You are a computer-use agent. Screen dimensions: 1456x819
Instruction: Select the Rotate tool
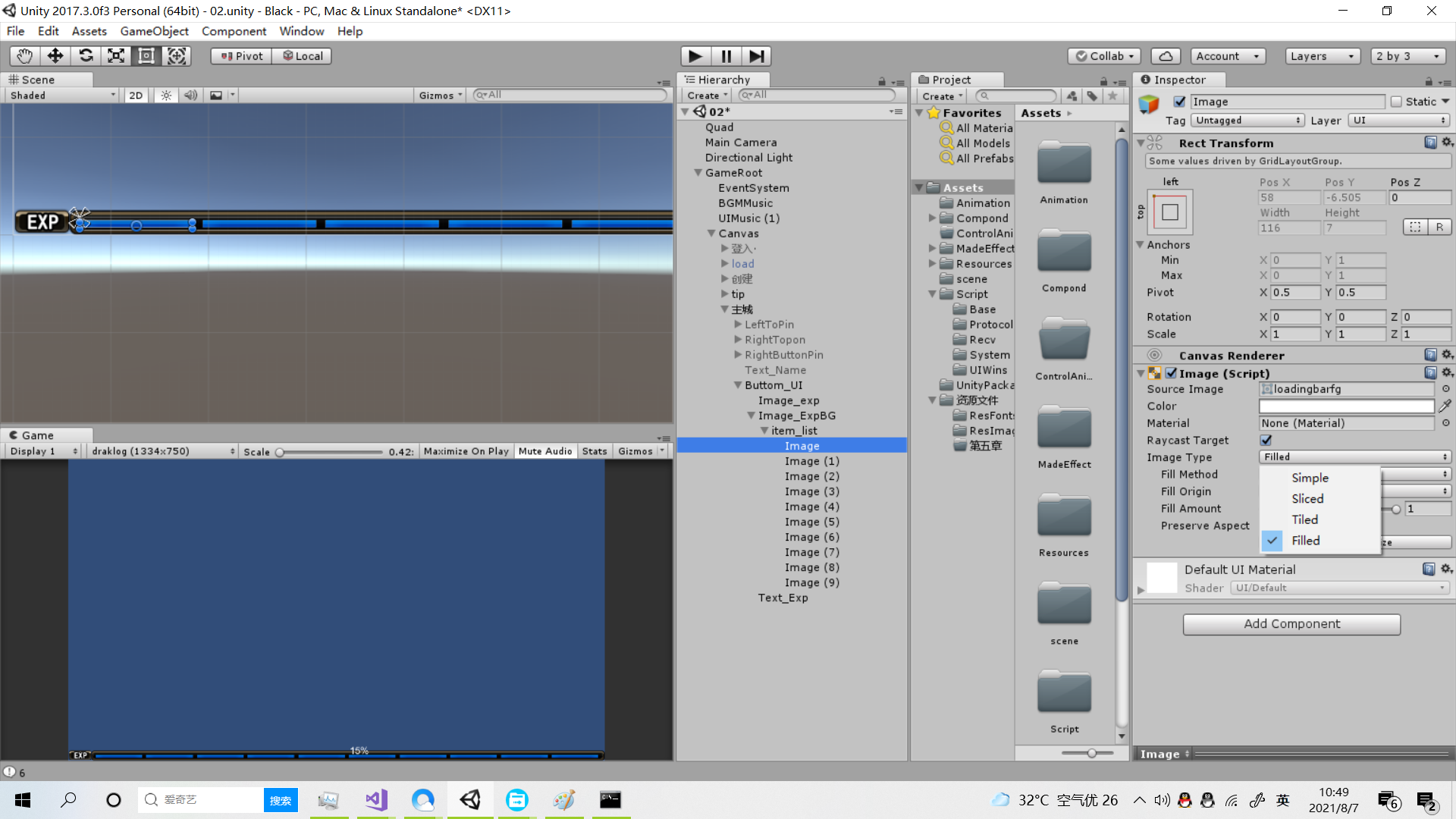click(86, 55)
